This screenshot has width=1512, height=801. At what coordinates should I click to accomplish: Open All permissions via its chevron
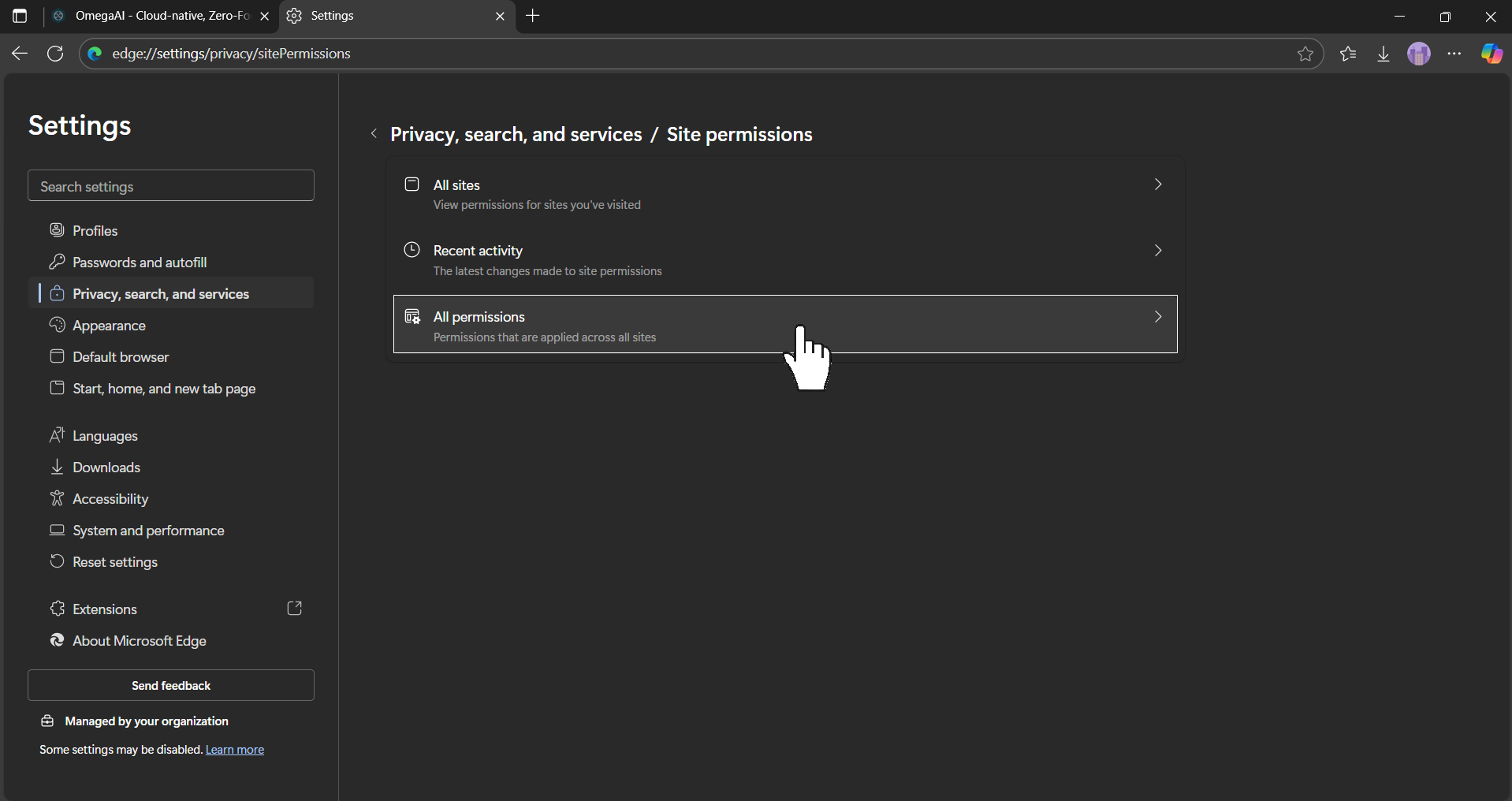click(x=1157, y=317)
